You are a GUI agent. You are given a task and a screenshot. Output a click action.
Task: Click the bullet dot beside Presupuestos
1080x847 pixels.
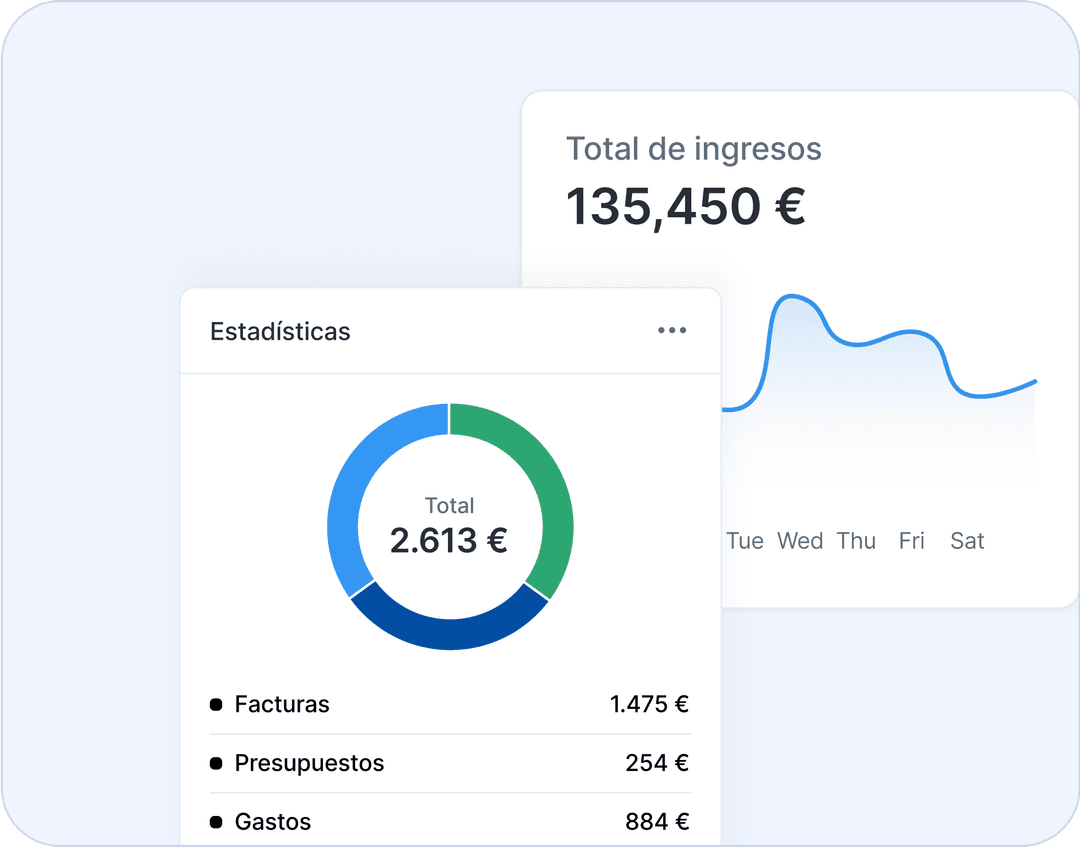tap(216, 764)
